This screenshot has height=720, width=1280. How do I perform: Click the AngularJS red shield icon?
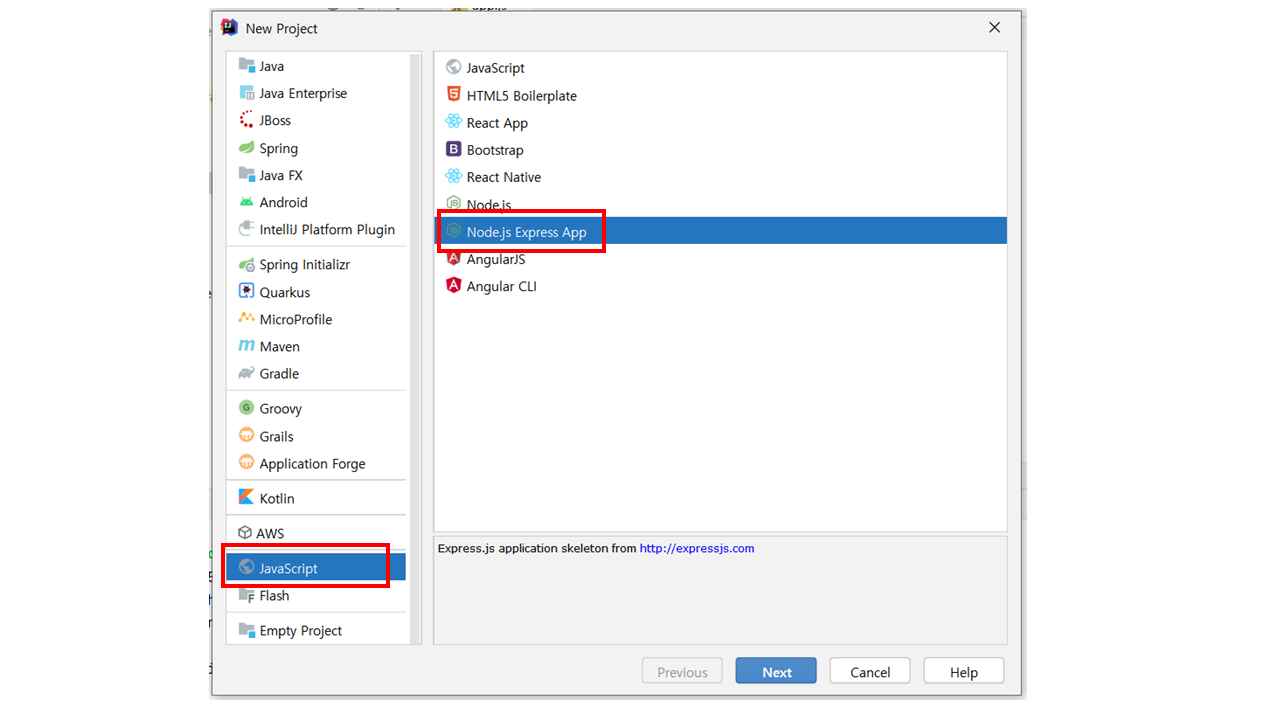click(454, 259)
